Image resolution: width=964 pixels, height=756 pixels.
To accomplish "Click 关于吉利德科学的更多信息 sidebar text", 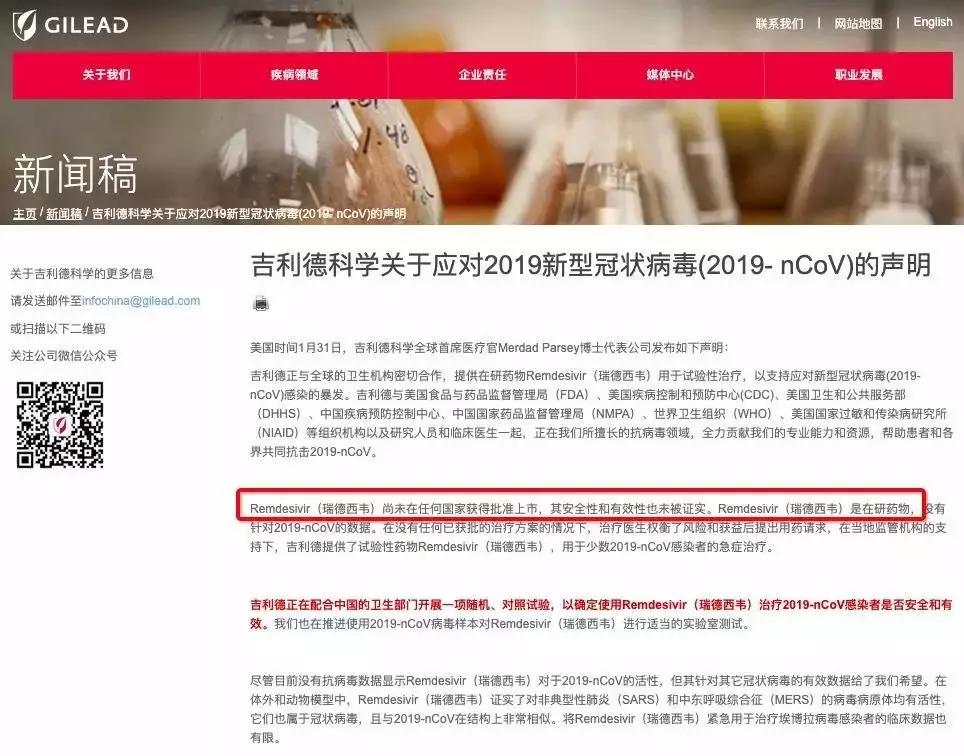I will click(82, 274).
